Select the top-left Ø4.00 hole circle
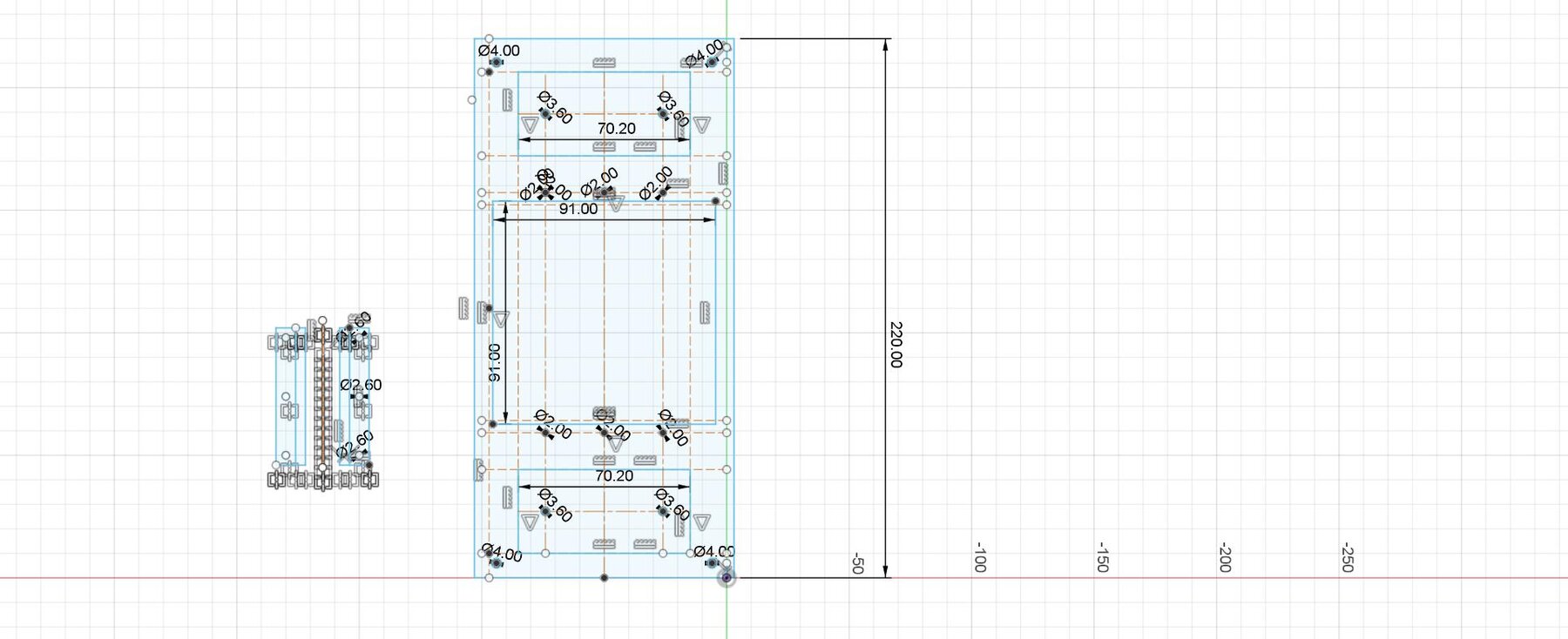1568x639 pixels. pos(497,63)
